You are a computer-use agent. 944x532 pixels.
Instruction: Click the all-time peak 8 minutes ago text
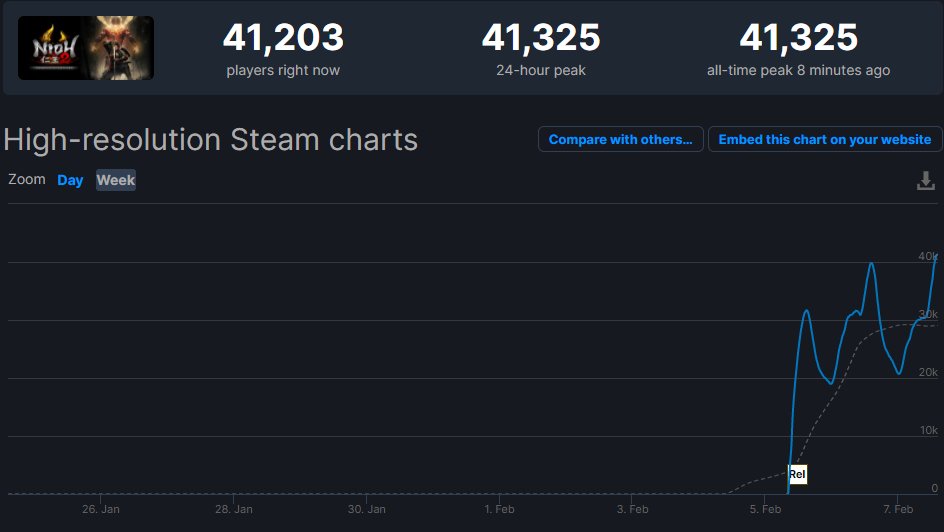tap(798, 70)
